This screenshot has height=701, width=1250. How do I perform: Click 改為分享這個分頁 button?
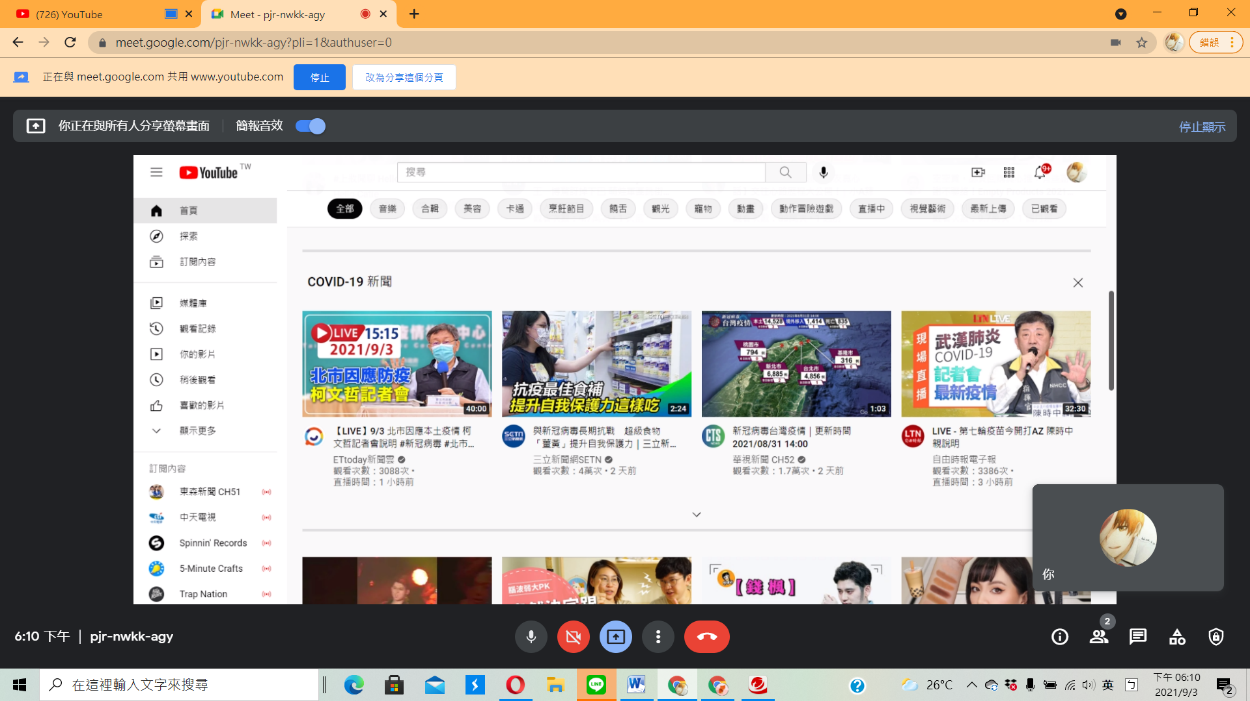pyautogui.click(x=404, y=77)
